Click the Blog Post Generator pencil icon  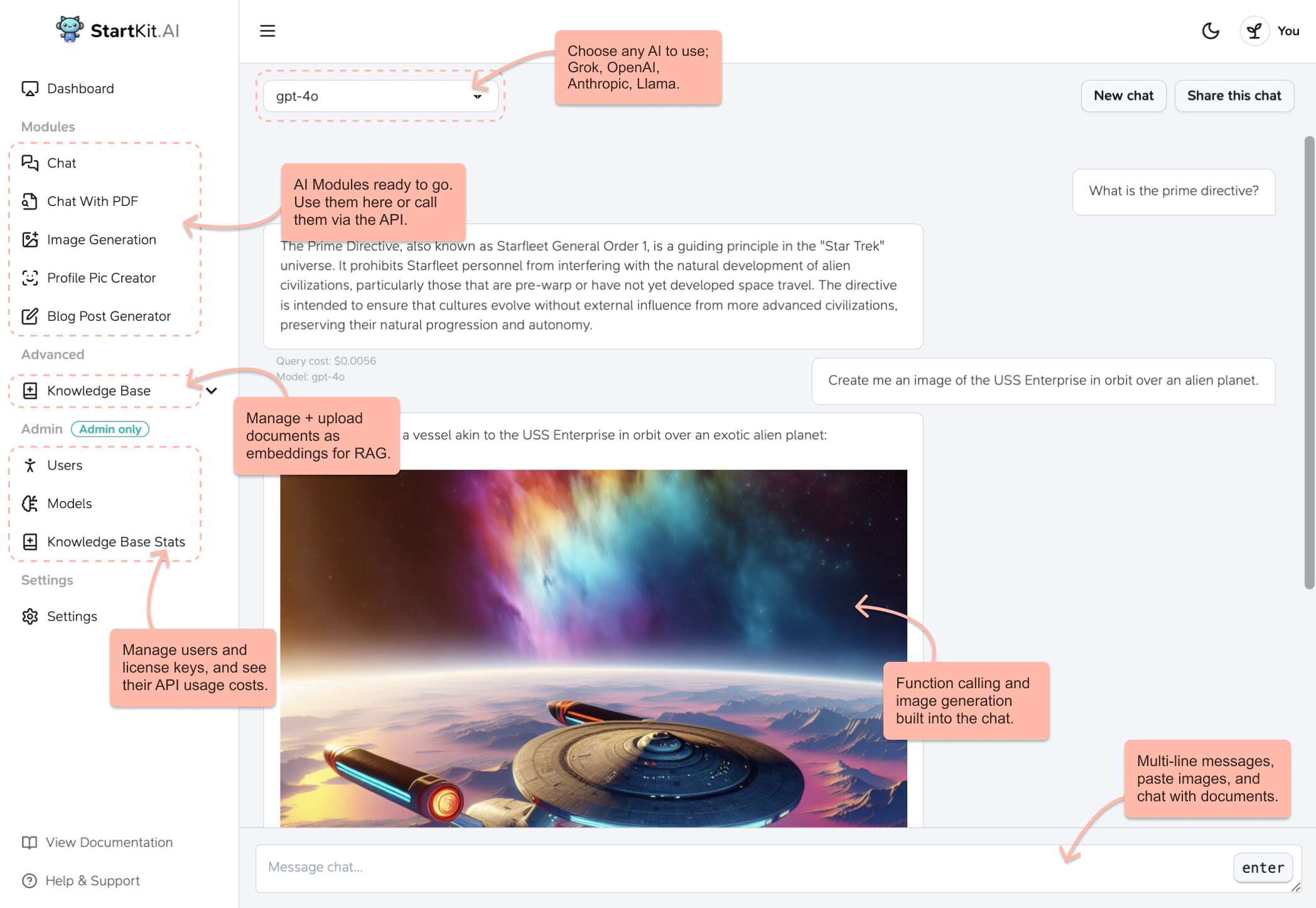(30, 316)
